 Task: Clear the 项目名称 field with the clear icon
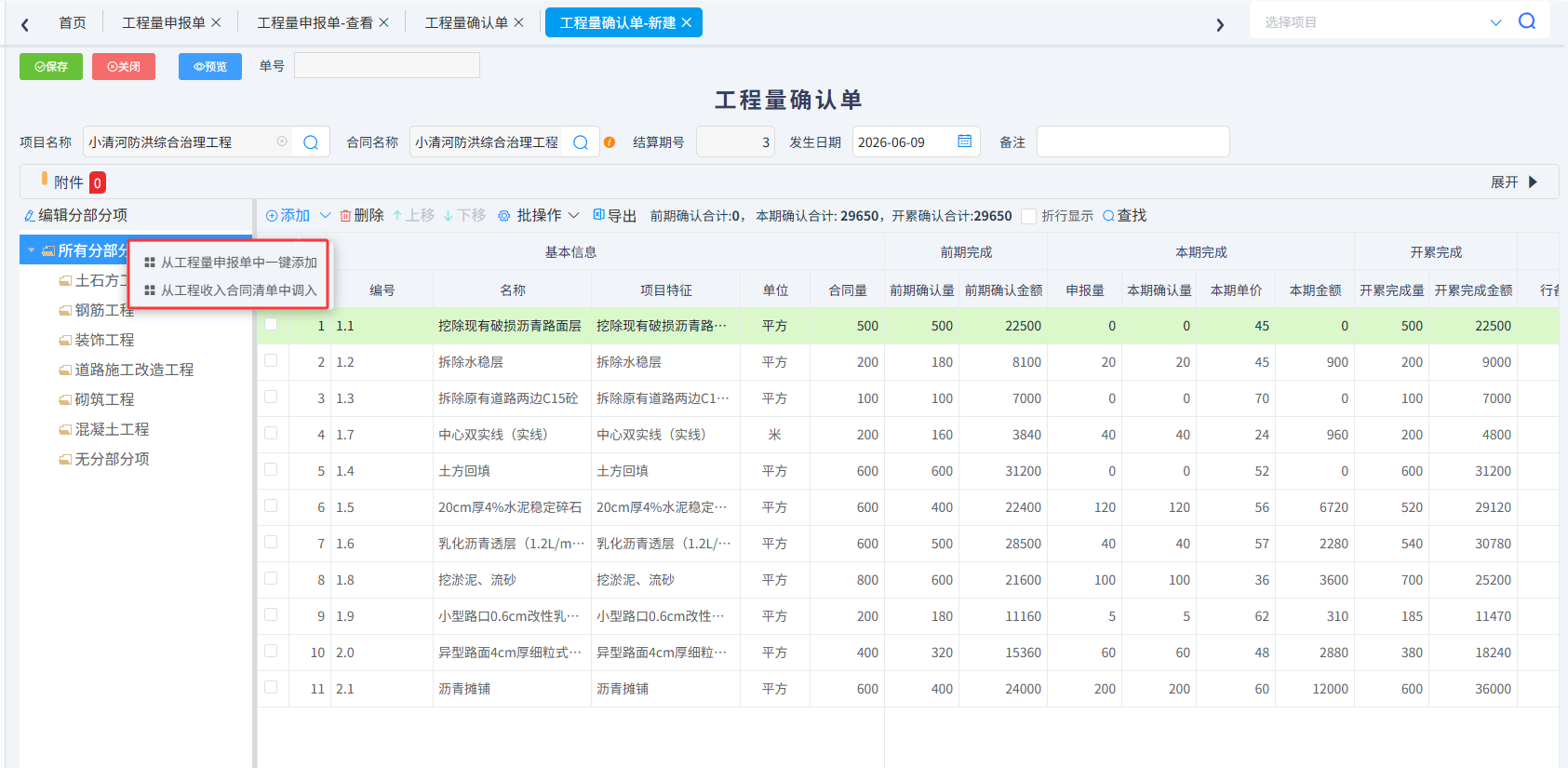282,141
